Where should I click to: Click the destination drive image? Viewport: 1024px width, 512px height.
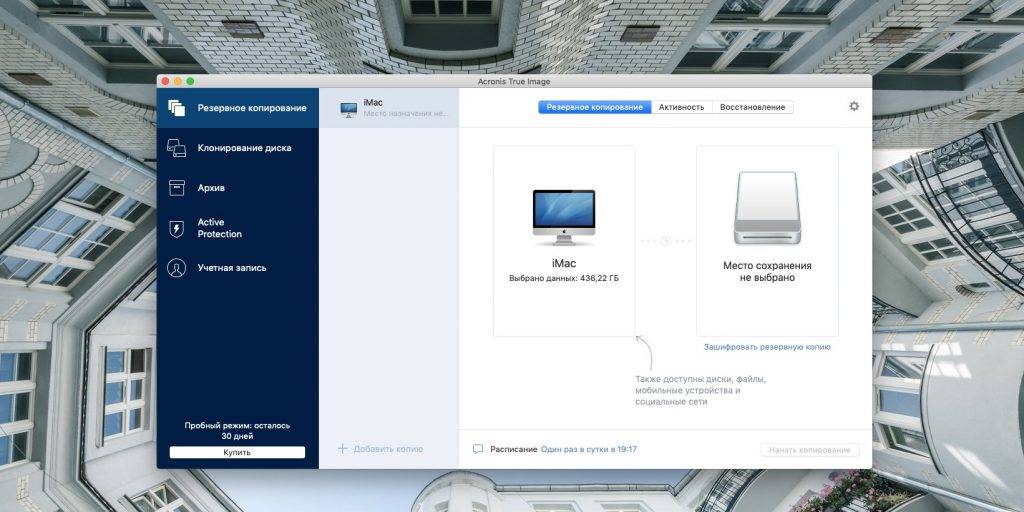pos(766,208)
